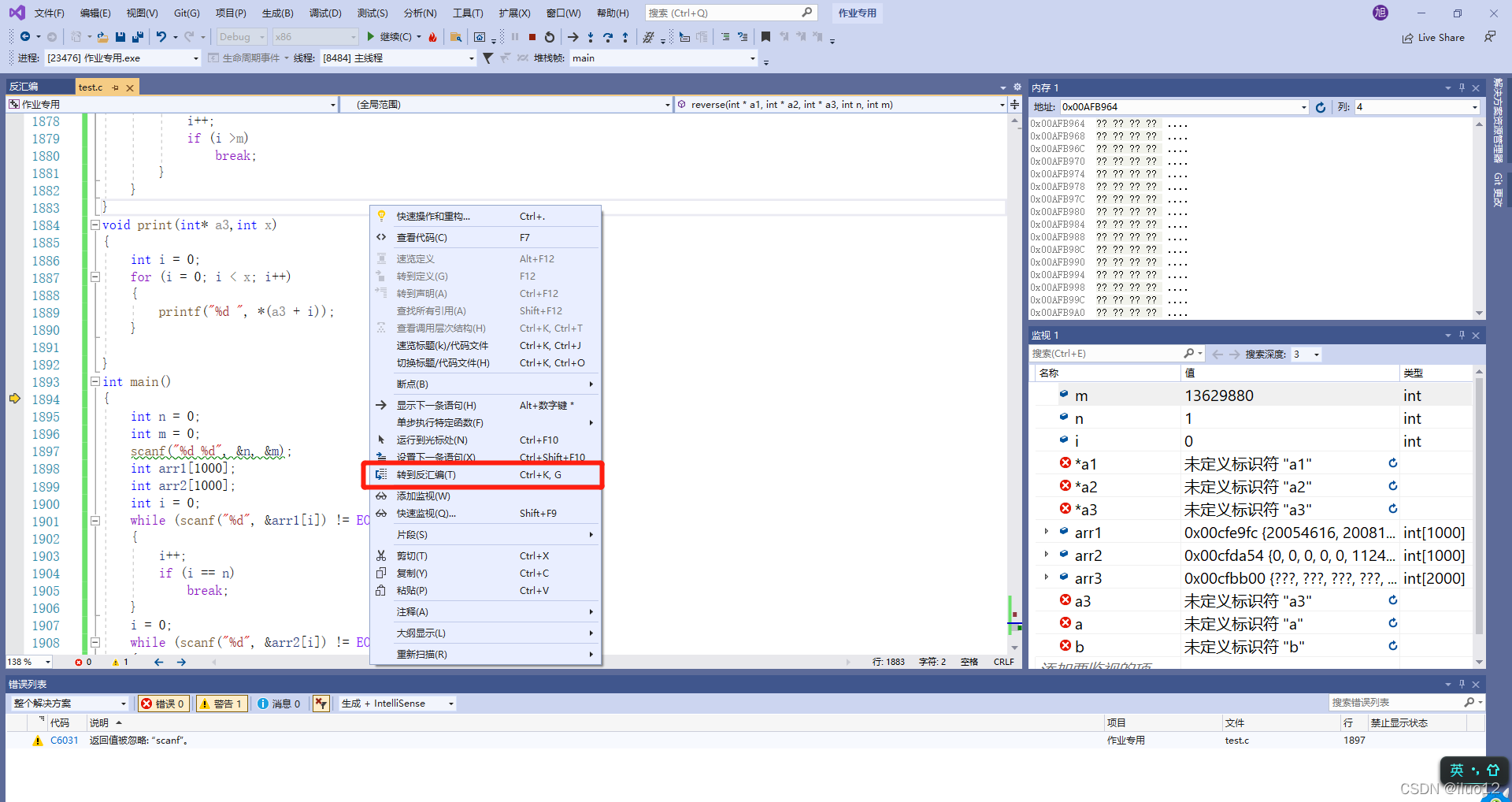Image resolution: width=1512 pixels, height=802 pixels.
Task: Click the Step Over icon
Action: coord(608,37)
